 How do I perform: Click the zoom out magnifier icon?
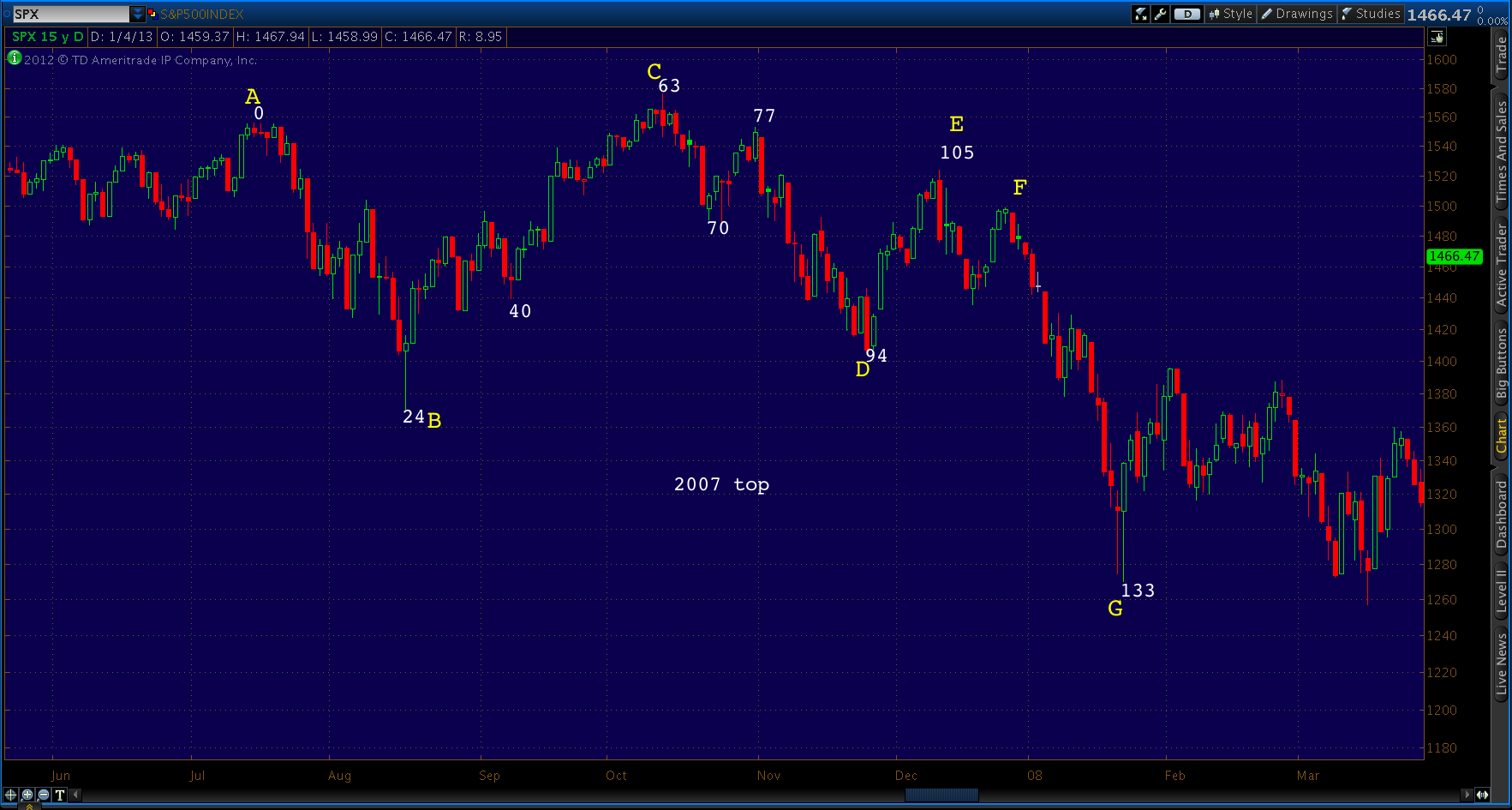click(x=44, y=795)
